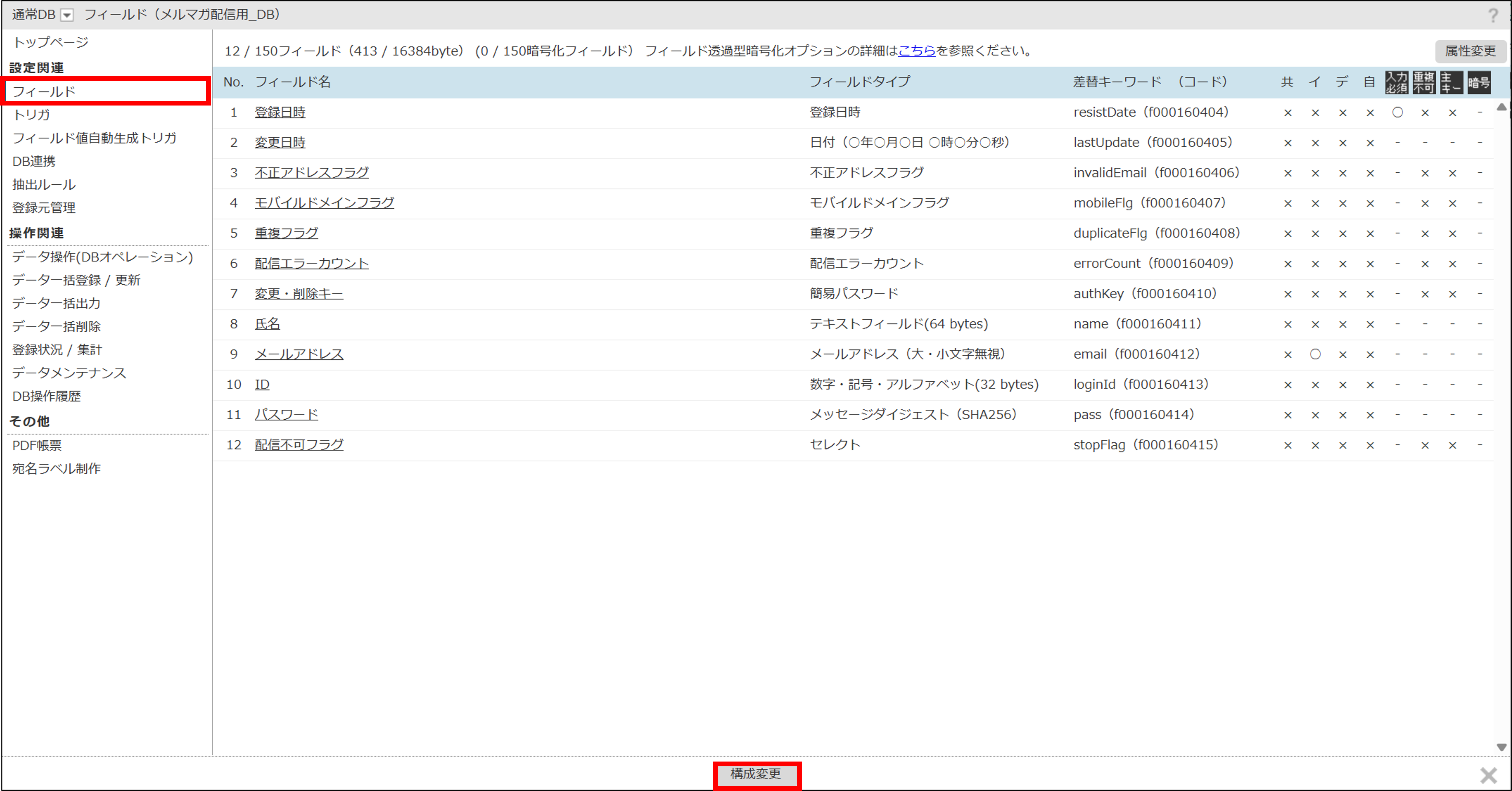Image resolution: width=1512 pixels, height=791 pixels.
Task: Click the 重複不可 header icon
Action: 1424,82
